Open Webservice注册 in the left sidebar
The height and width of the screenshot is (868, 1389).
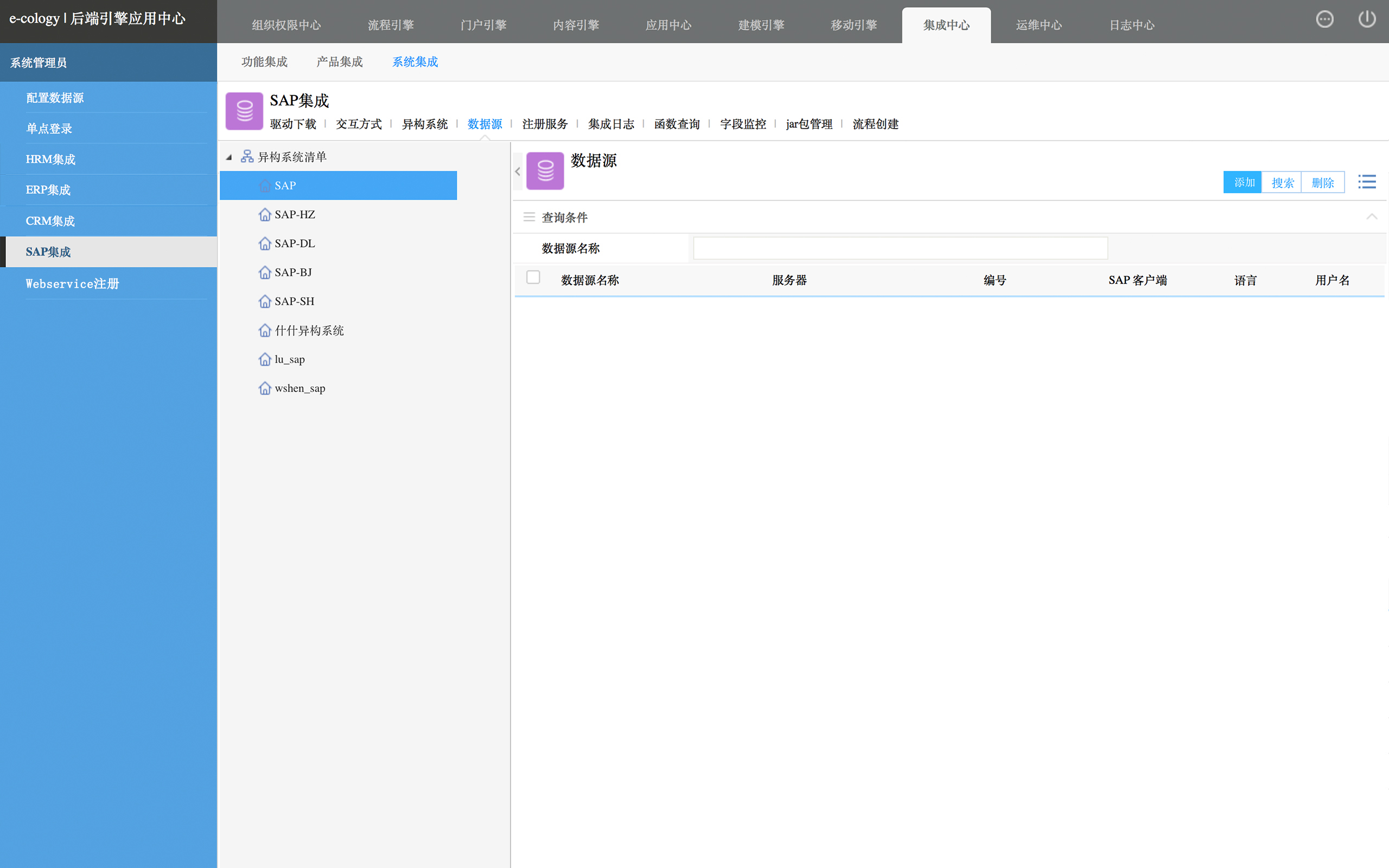[x=72, y=284]
